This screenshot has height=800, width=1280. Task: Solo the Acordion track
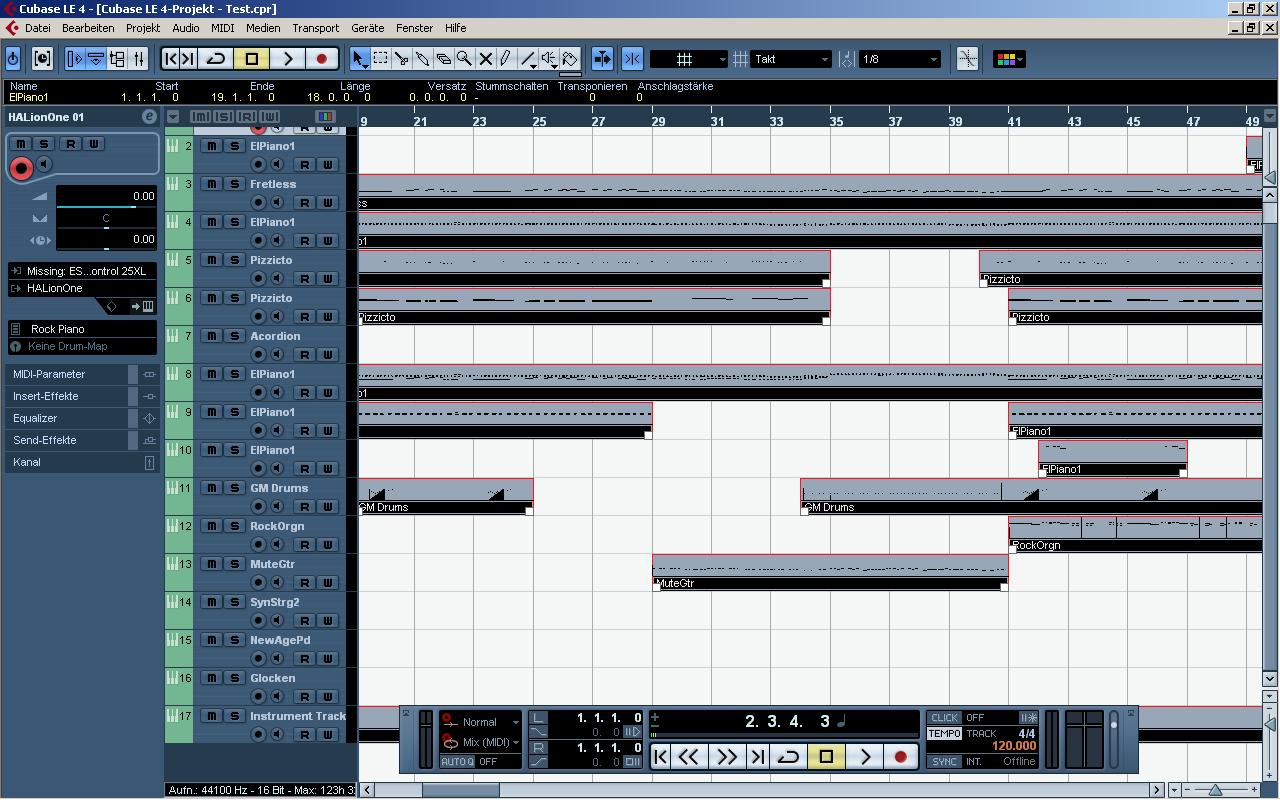pyautogui.click(x=234, y=336)
